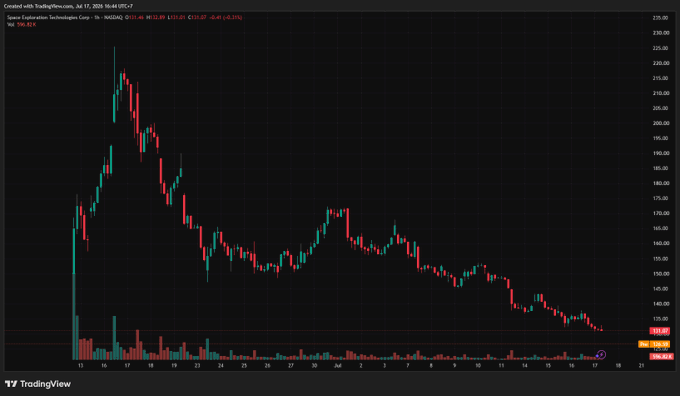Click the 175.00 price axis label
Screen dimensions: 680x396
click(660, 198)
